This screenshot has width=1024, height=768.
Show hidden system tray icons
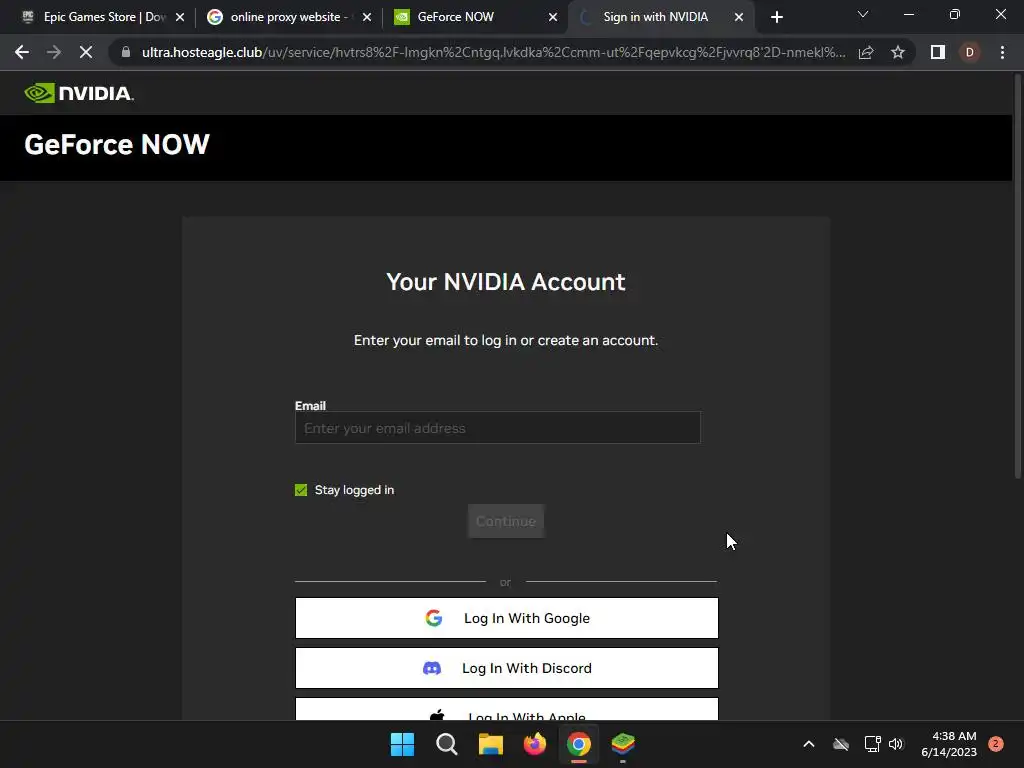pyautogui.click(x=808, y=744)
